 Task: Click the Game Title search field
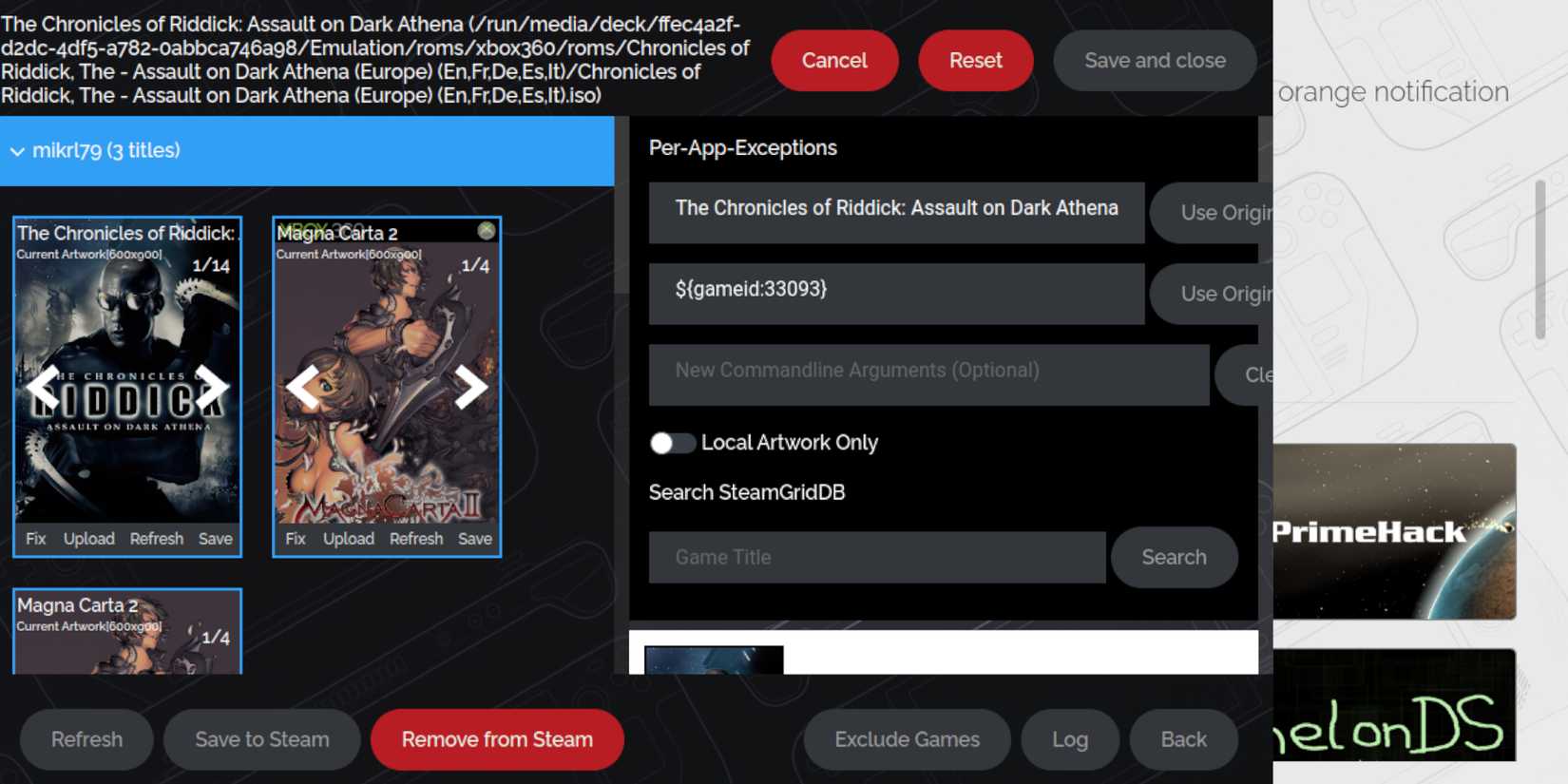pyautogui.click(x=877, y=558)
